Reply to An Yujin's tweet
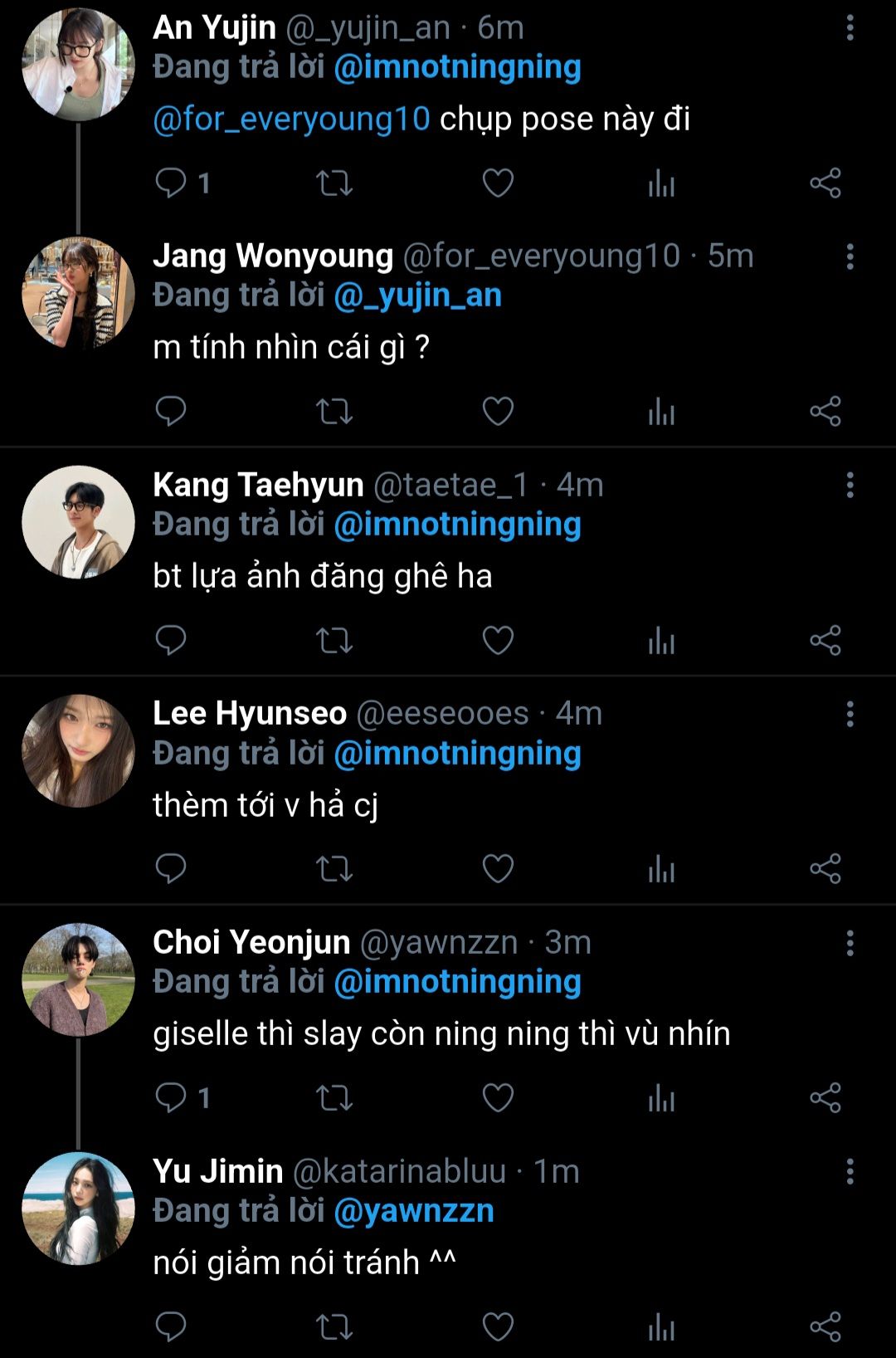 (x=171, y=183)
